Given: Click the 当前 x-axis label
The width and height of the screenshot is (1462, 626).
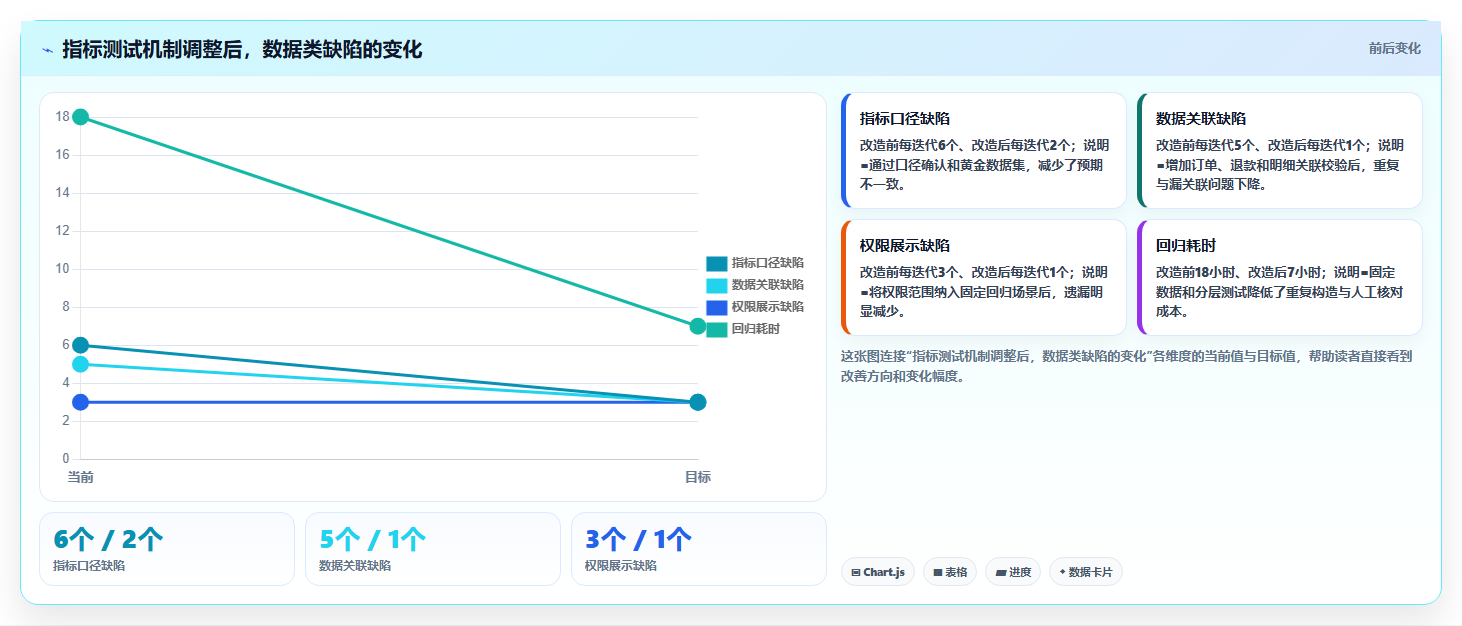Looking at the screenshot, I should [81, 477].
